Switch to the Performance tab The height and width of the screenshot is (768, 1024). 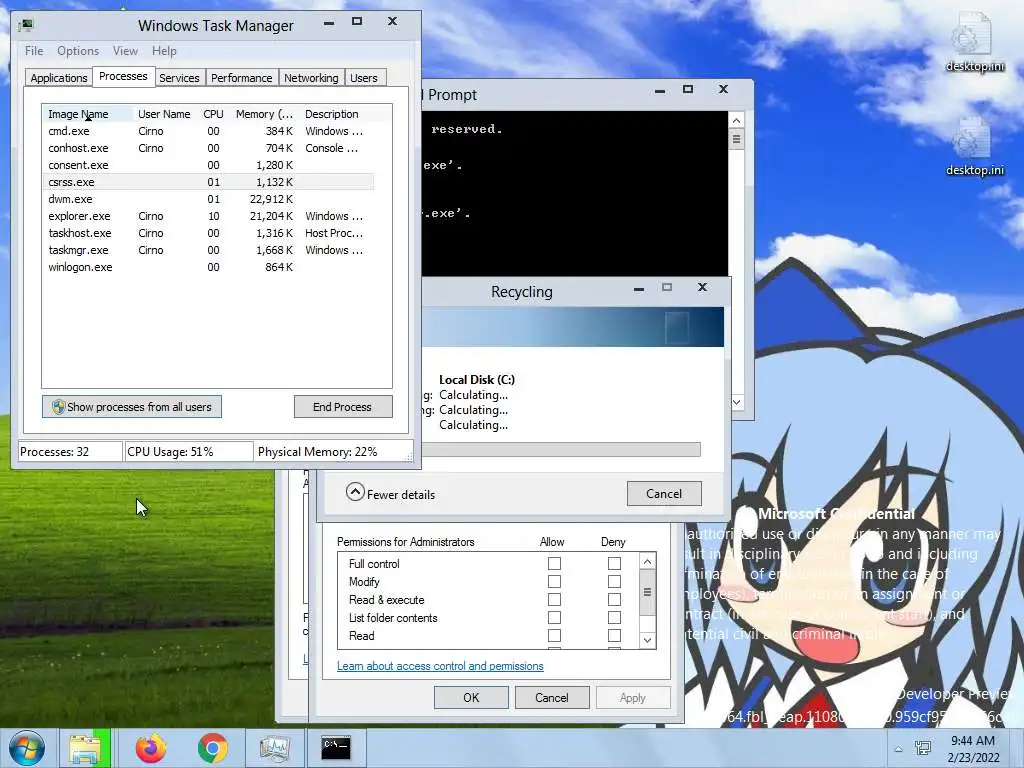pyautogui.click(x=242, y=78)
